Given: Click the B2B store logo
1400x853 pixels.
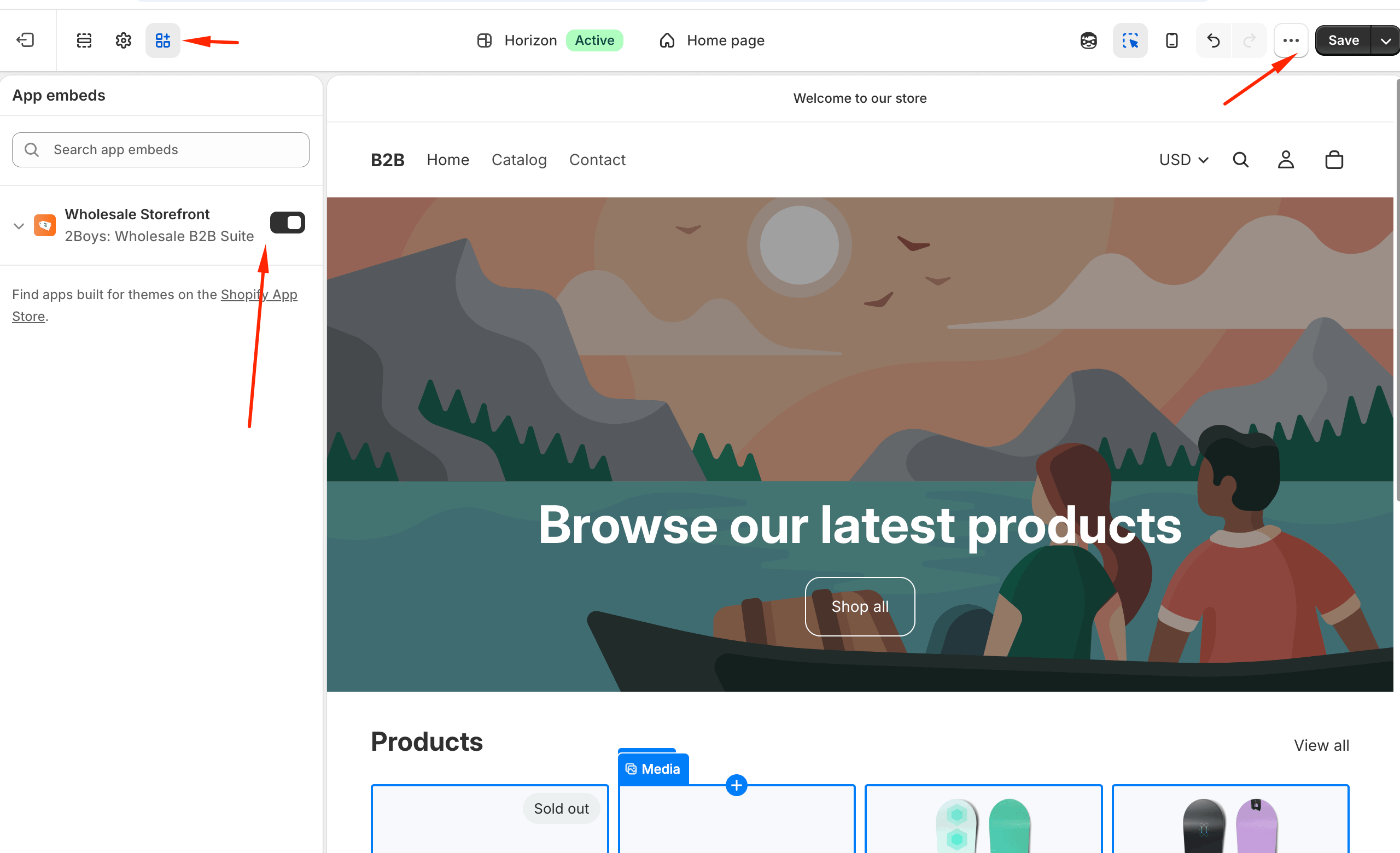Looking at the screenshot, I should pyautogui.click(x=388, y=160).
